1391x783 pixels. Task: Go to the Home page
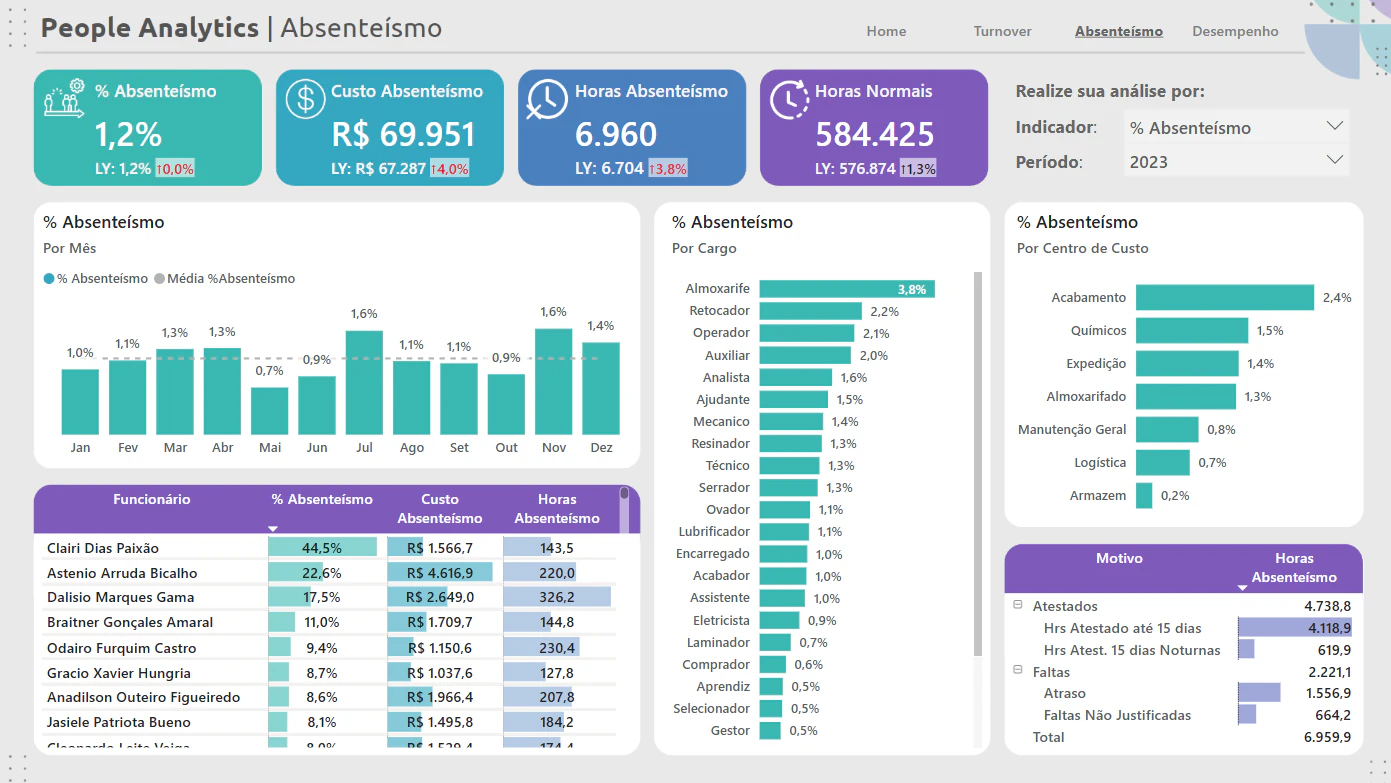[x=886, y=31]
